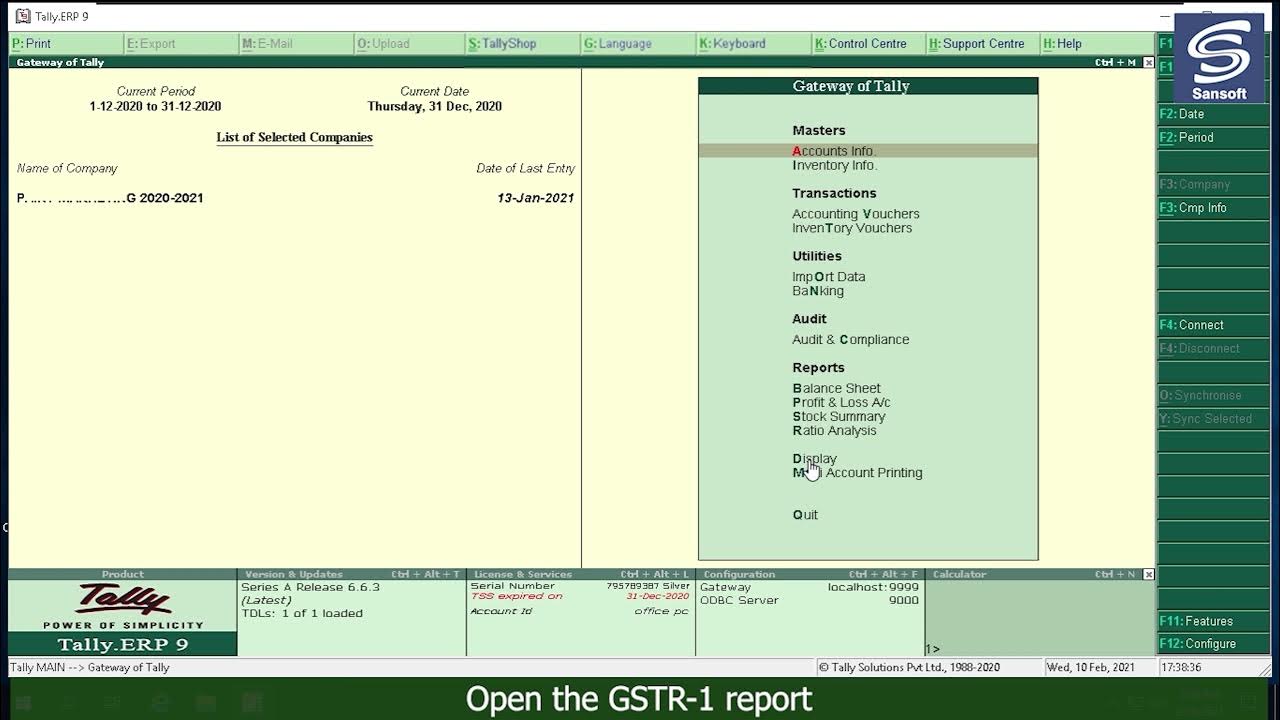Viewport: 1280px width, 720px height.
Task: Click Gateway localhost:9999 entry
Action: point(809,588)
